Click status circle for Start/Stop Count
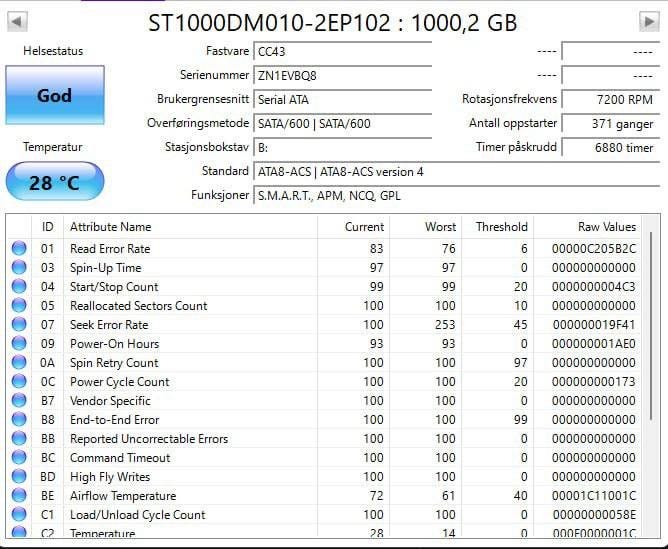The height and width of the screenshot is (549, 668). click(19, 286)
